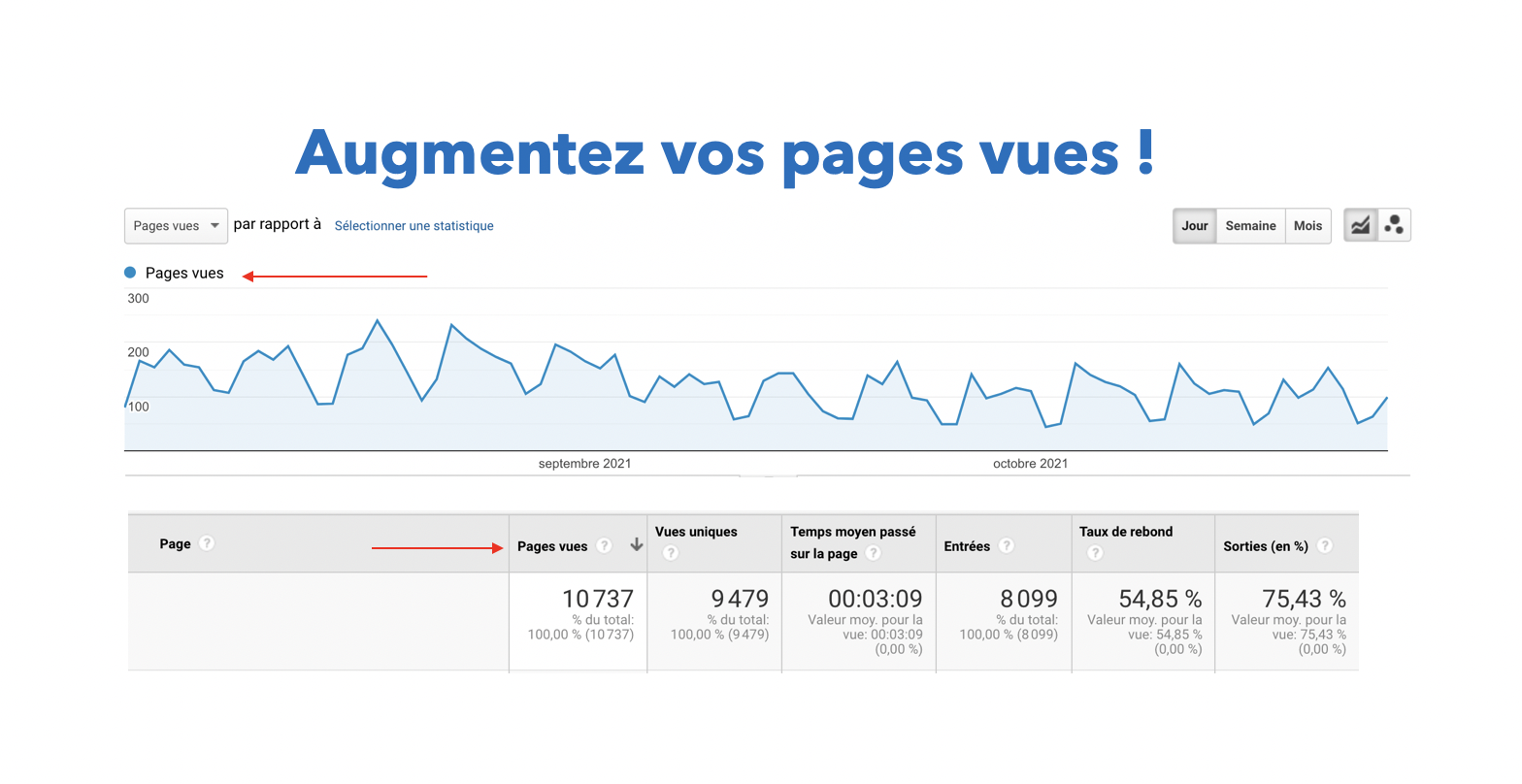
Task: Click the 200 y-axis label
Action: tap(138, 352)
